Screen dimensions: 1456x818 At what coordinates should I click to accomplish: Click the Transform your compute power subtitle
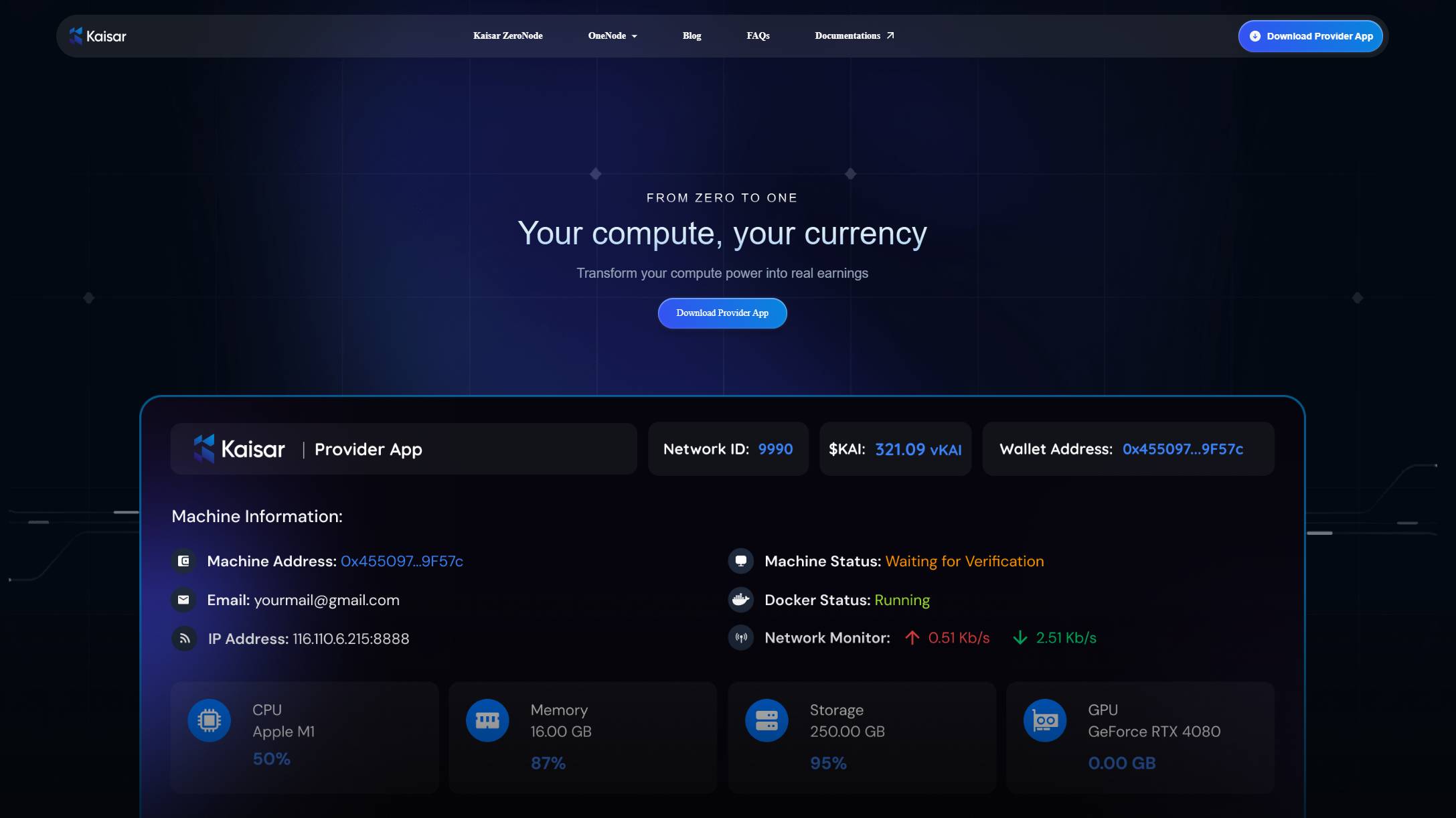(722, 273)
